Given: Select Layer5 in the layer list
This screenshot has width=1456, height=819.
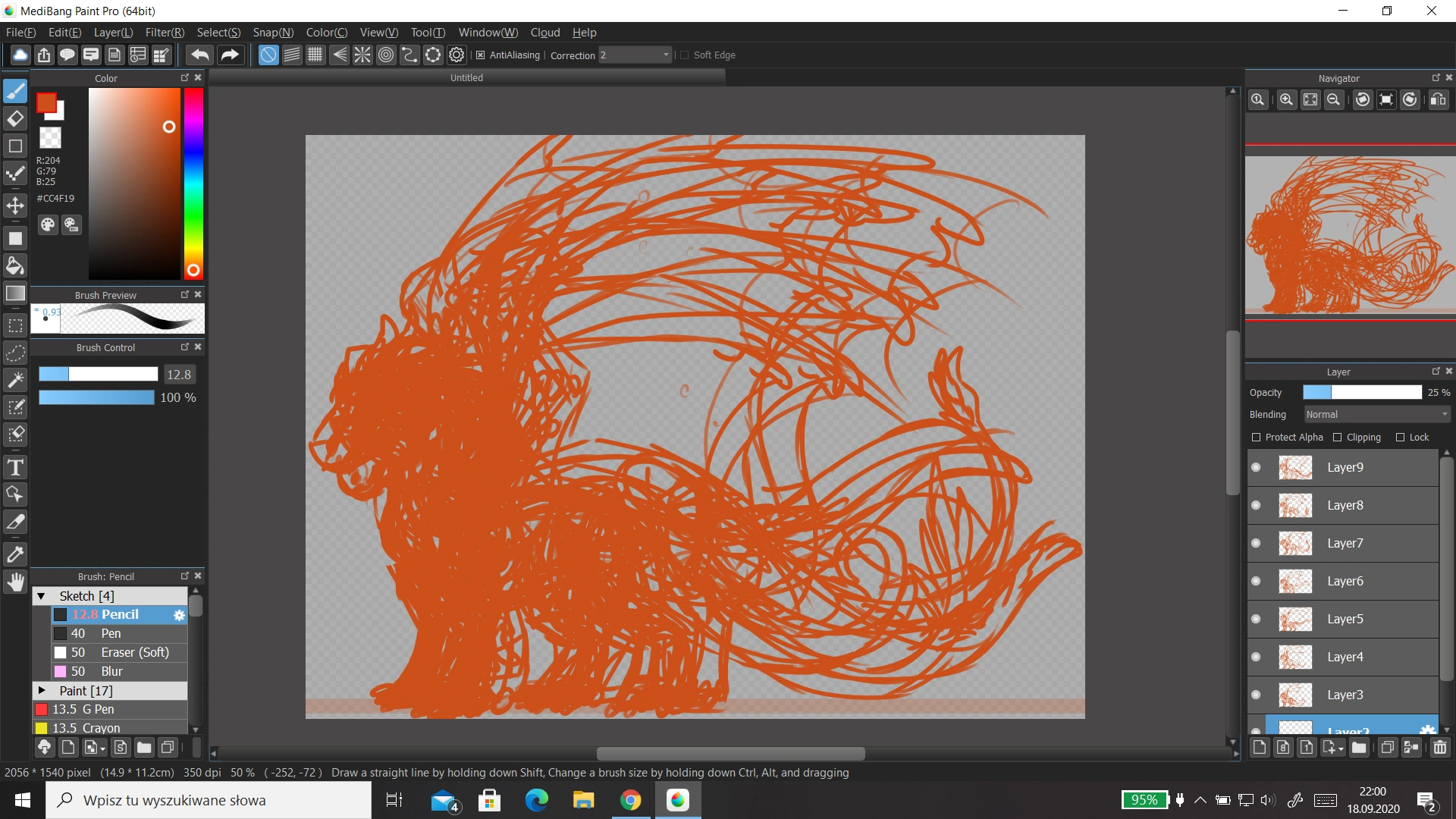Looking at the screenshot, I should (1345, 619).
